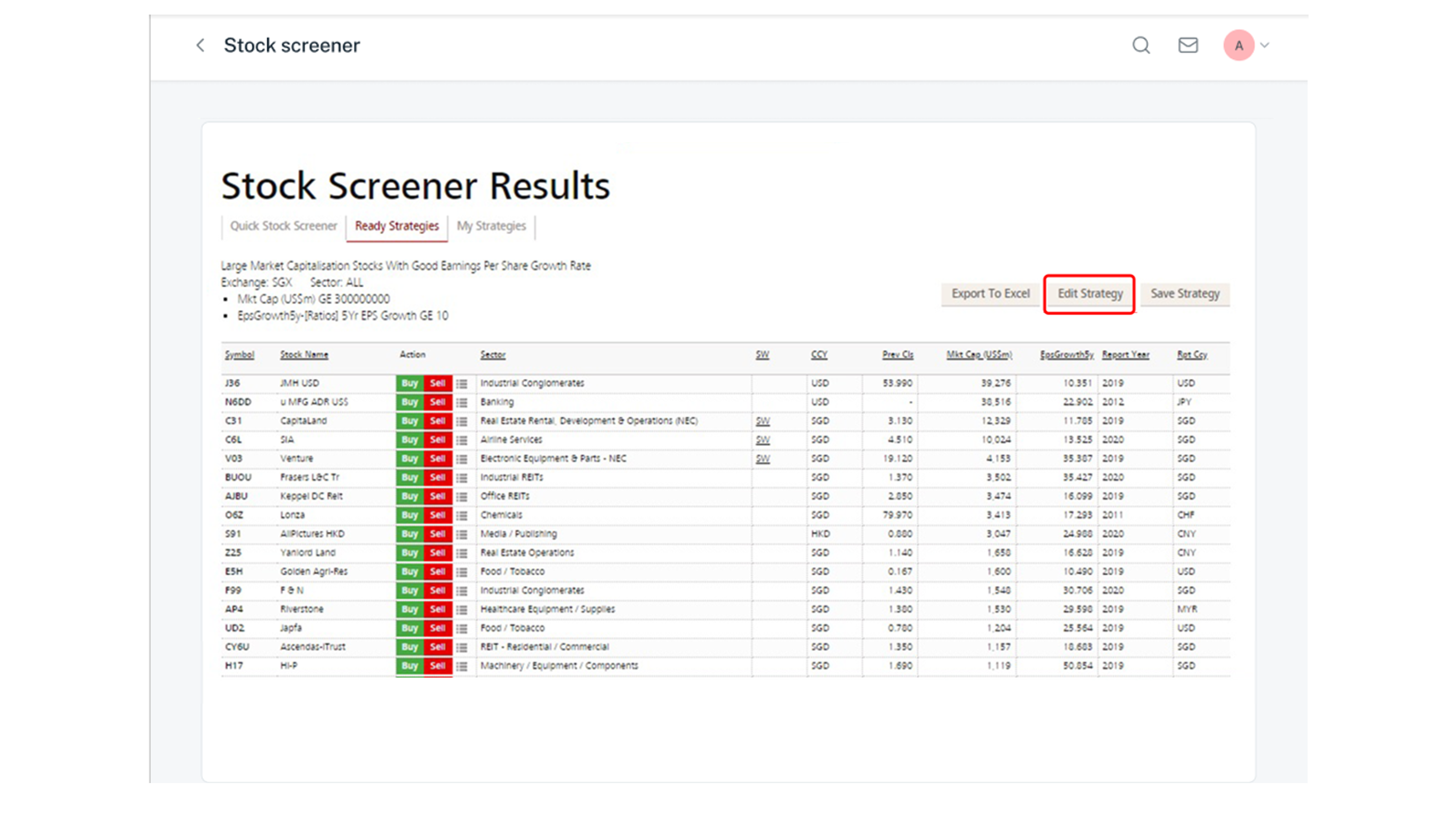Open details list icon for Venture
This screenshot has height=839, width=1456.
(461, 459)
